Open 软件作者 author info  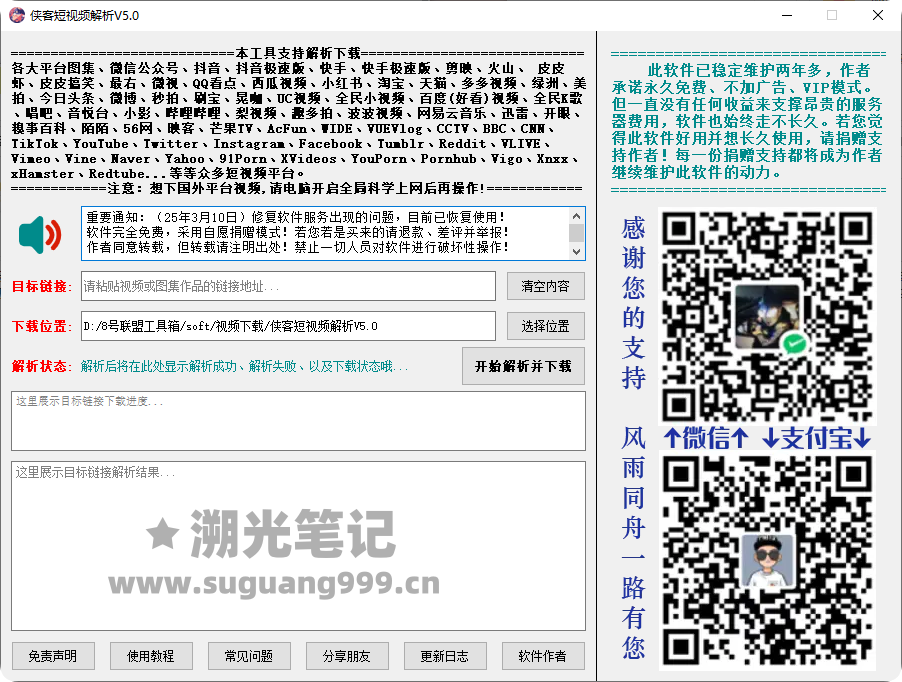click(x=542, y=656)
